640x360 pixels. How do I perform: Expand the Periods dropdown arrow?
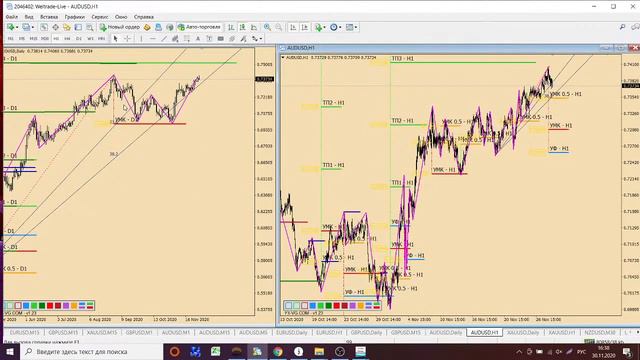pyautogui.click(x=340, y=27)
